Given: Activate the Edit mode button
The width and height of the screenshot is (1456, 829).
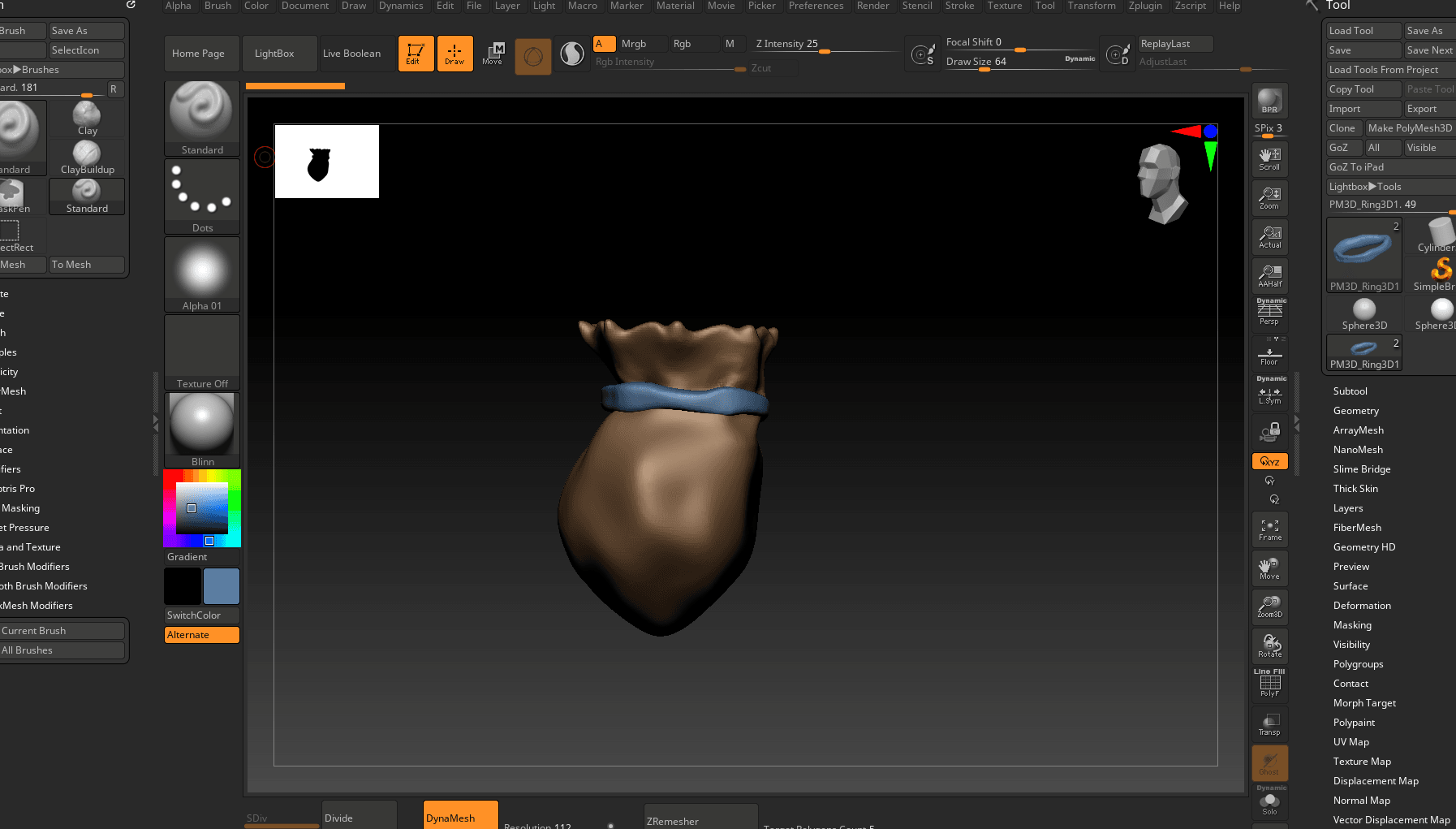Looking at the screenshot, I should pos(416,54).
